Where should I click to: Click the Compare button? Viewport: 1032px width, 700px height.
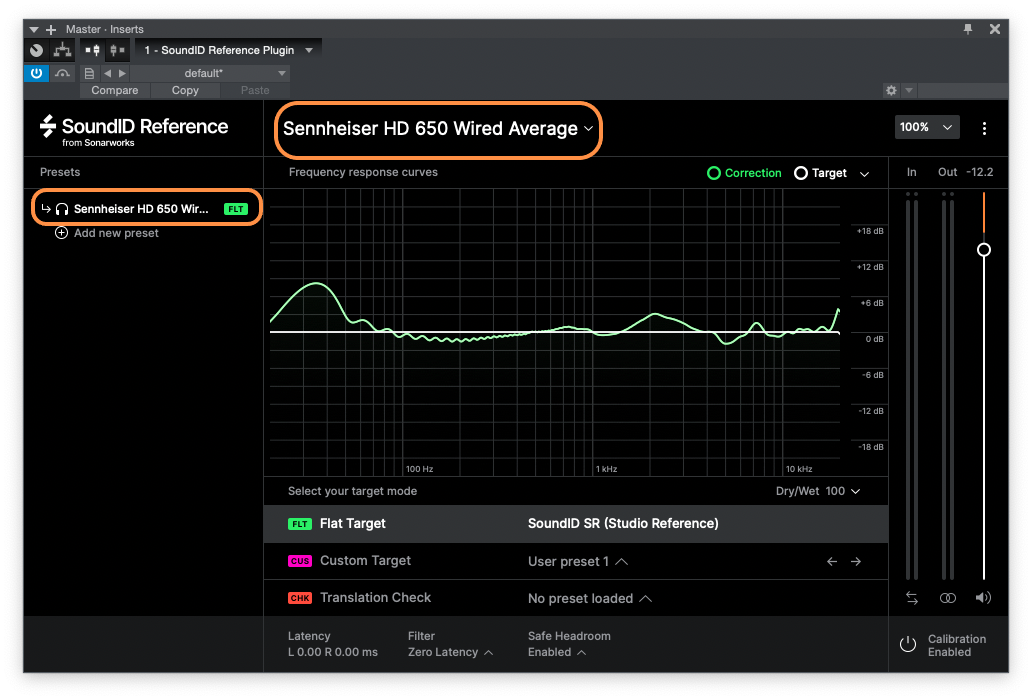tap(115, 91)
